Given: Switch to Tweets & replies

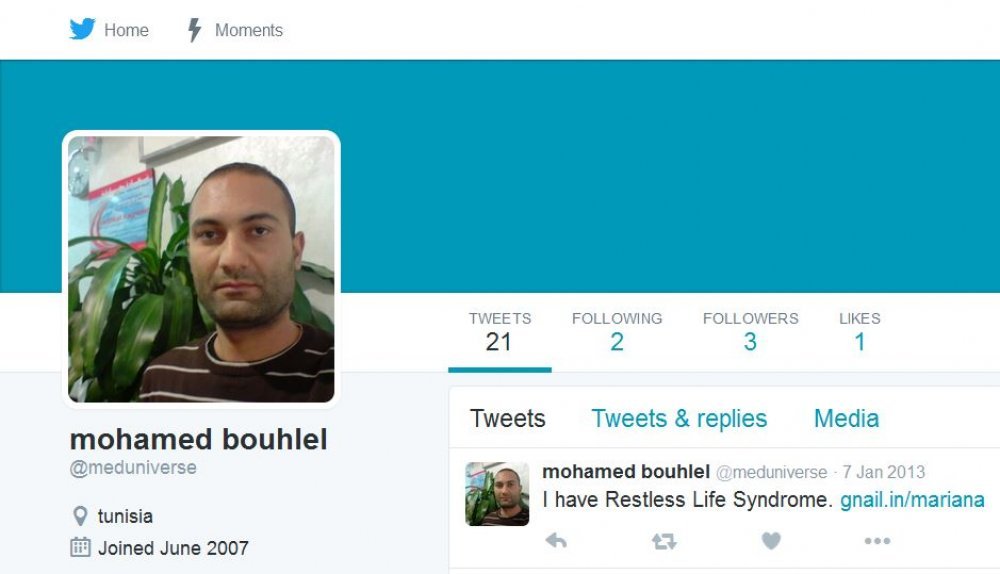Looking at the screenshot, I should point(679,418).
